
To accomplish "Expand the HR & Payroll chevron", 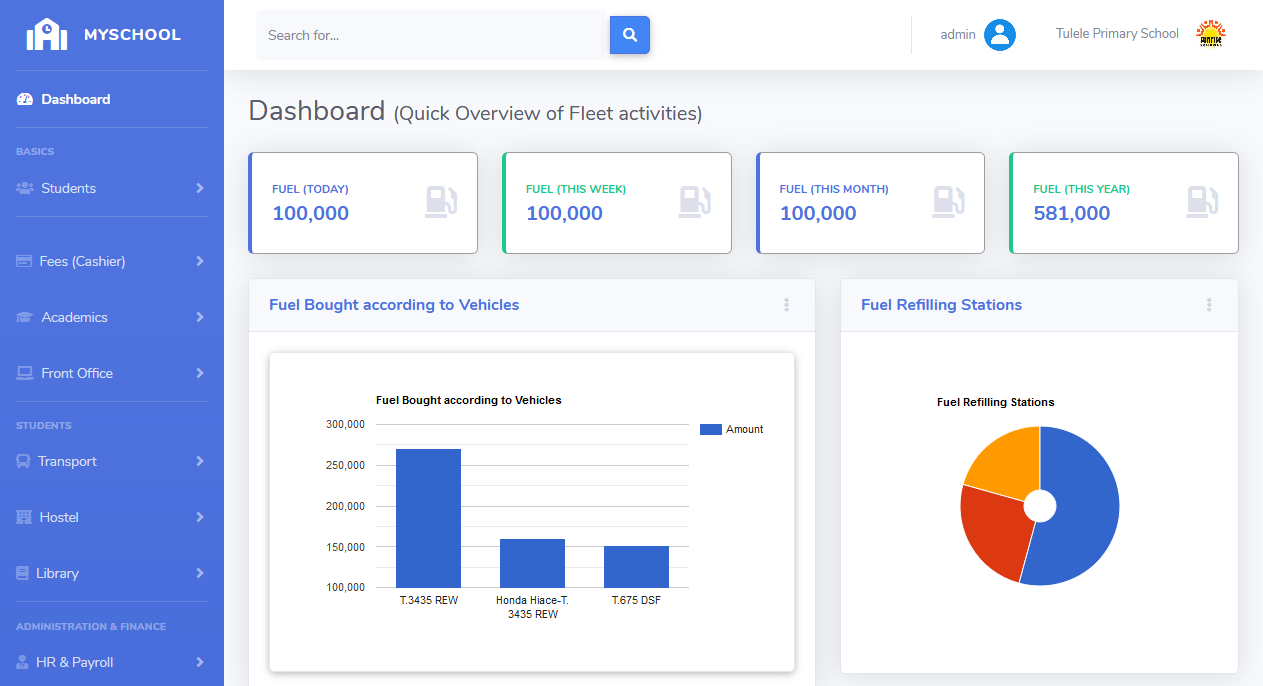I will click(x=200, y=662).
